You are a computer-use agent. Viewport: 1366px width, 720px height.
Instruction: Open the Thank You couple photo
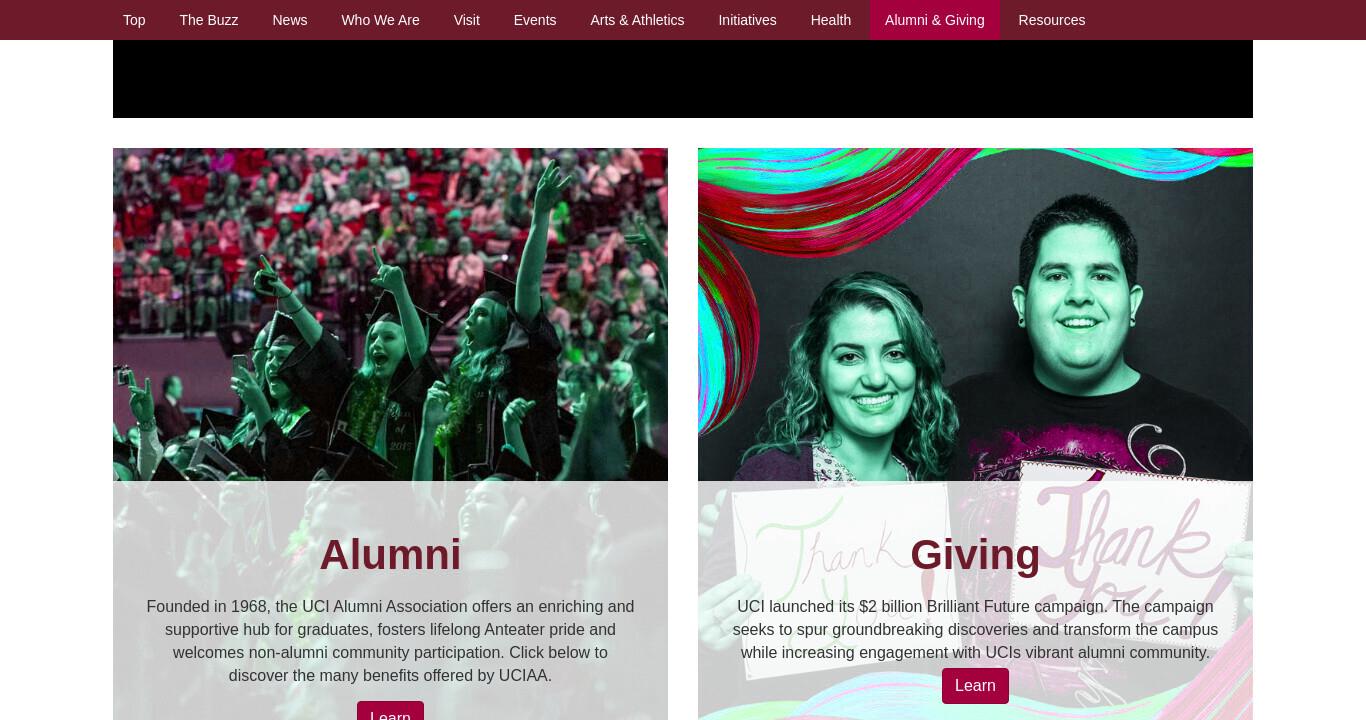(975, 314)
